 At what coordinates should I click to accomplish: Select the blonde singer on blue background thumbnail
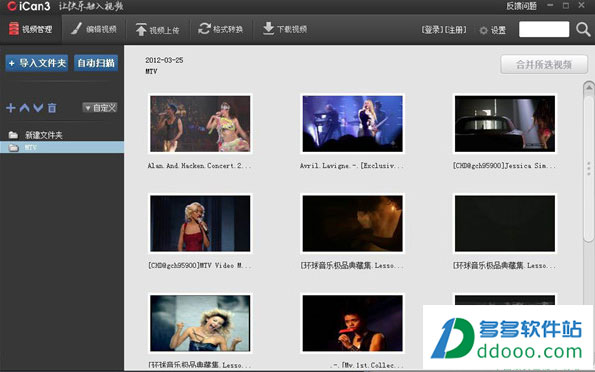[x=200, y=323]
